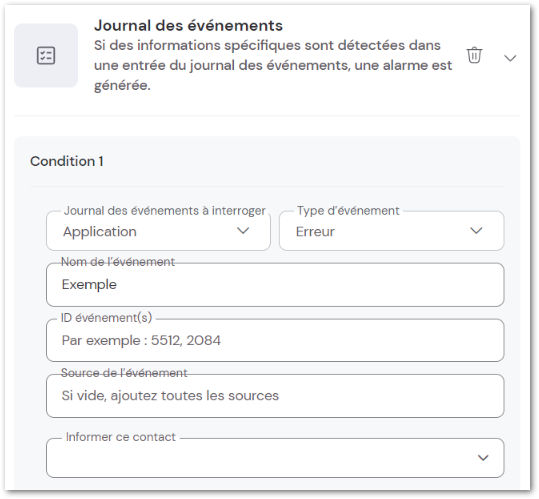This screenshot has height=499, width=539.
Task: Click the Journal des événements title
Action: (x=188, y=26)
